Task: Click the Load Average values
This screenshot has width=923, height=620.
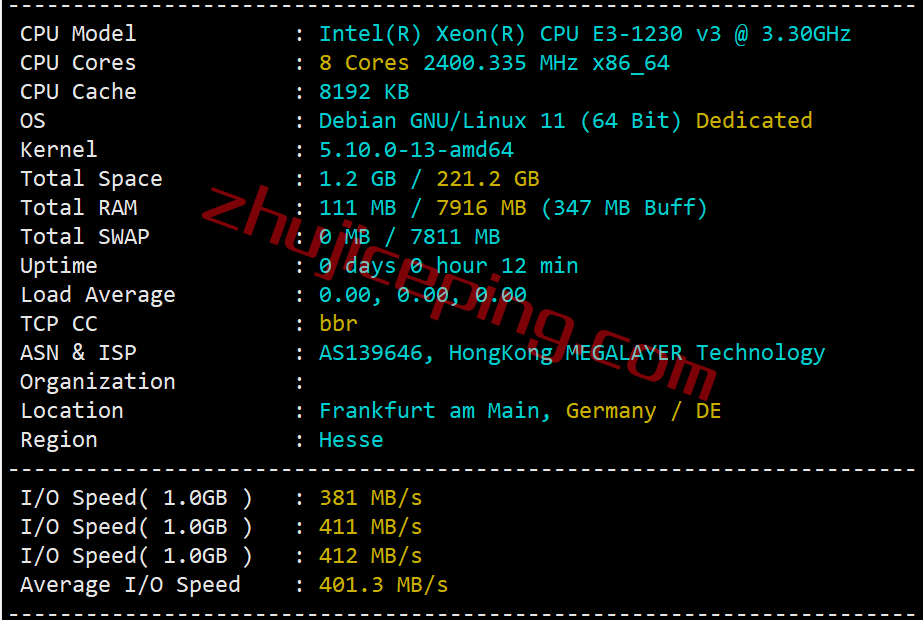Action: (422, 294)
